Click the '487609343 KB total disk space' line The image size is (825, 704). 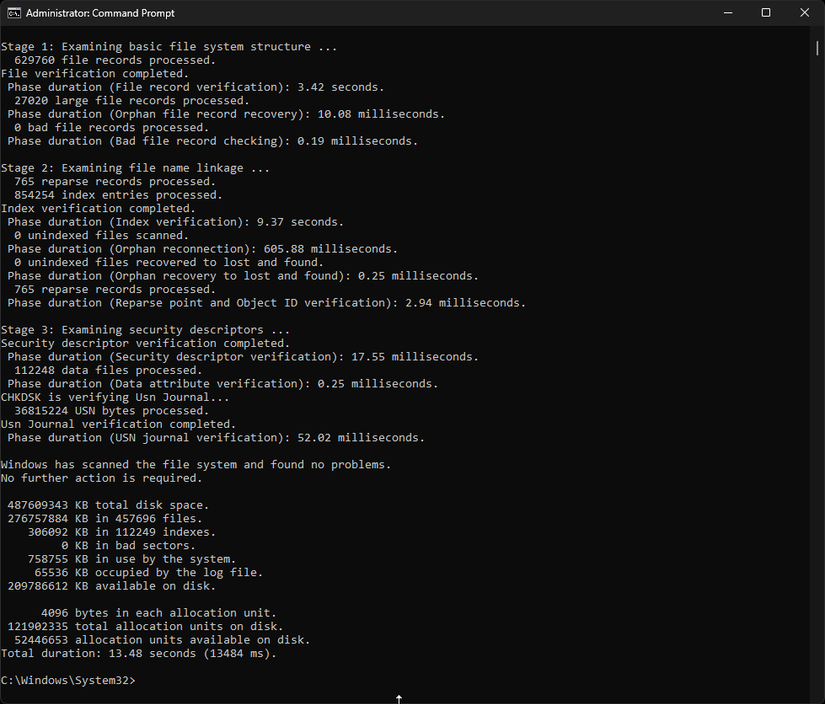[x=108, y=505]
